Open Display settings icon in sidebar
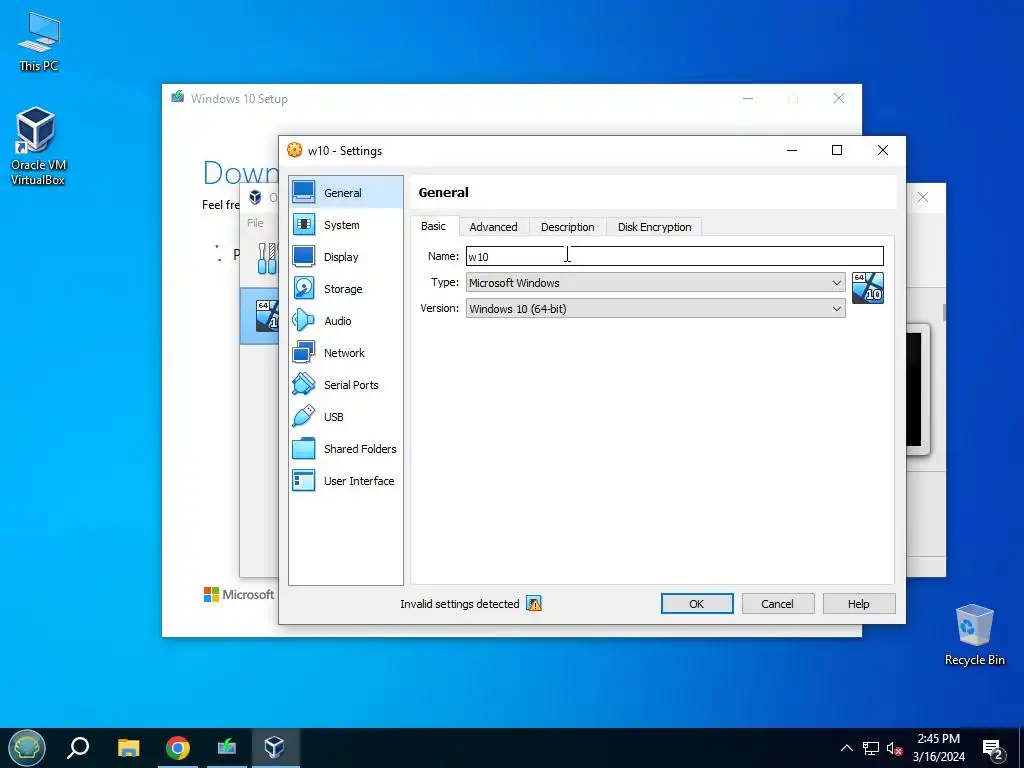Screen dimensions: 1024x768 (304, 257)
